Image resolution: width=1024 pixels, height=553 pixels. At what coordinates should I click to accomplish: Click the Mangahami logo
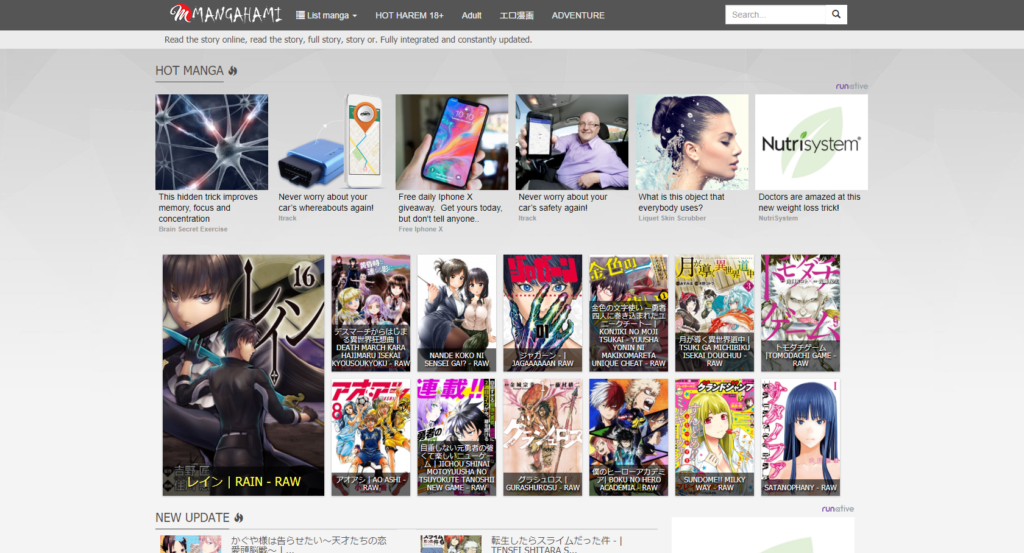[x=225, y=14]
